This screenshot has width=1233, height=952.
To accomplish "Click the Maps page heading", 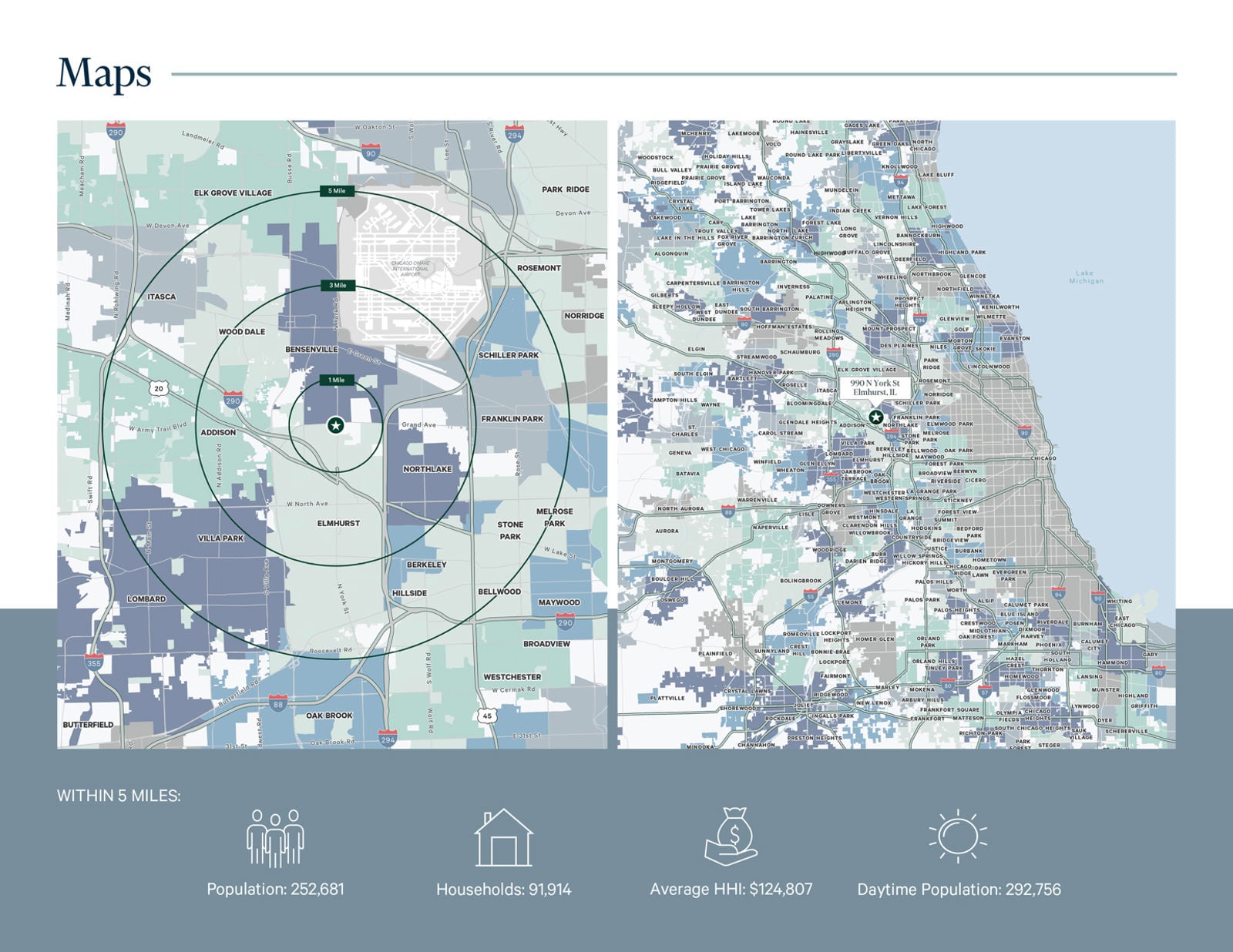I will pyautogui.click(x=104, y=74).
